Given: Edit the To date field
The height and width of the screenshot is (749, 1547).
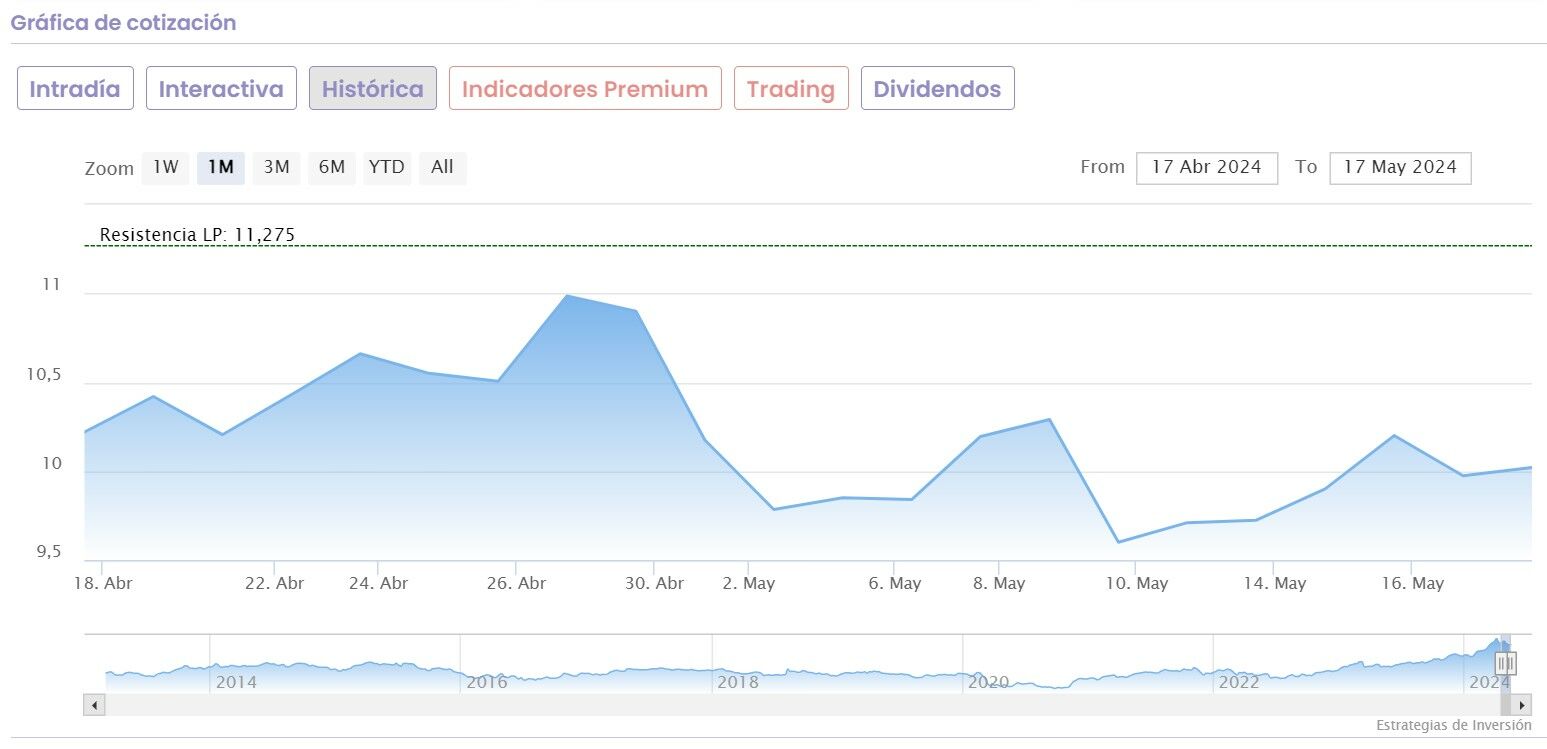Looking at the screenshot, I should pos(1399,168).
